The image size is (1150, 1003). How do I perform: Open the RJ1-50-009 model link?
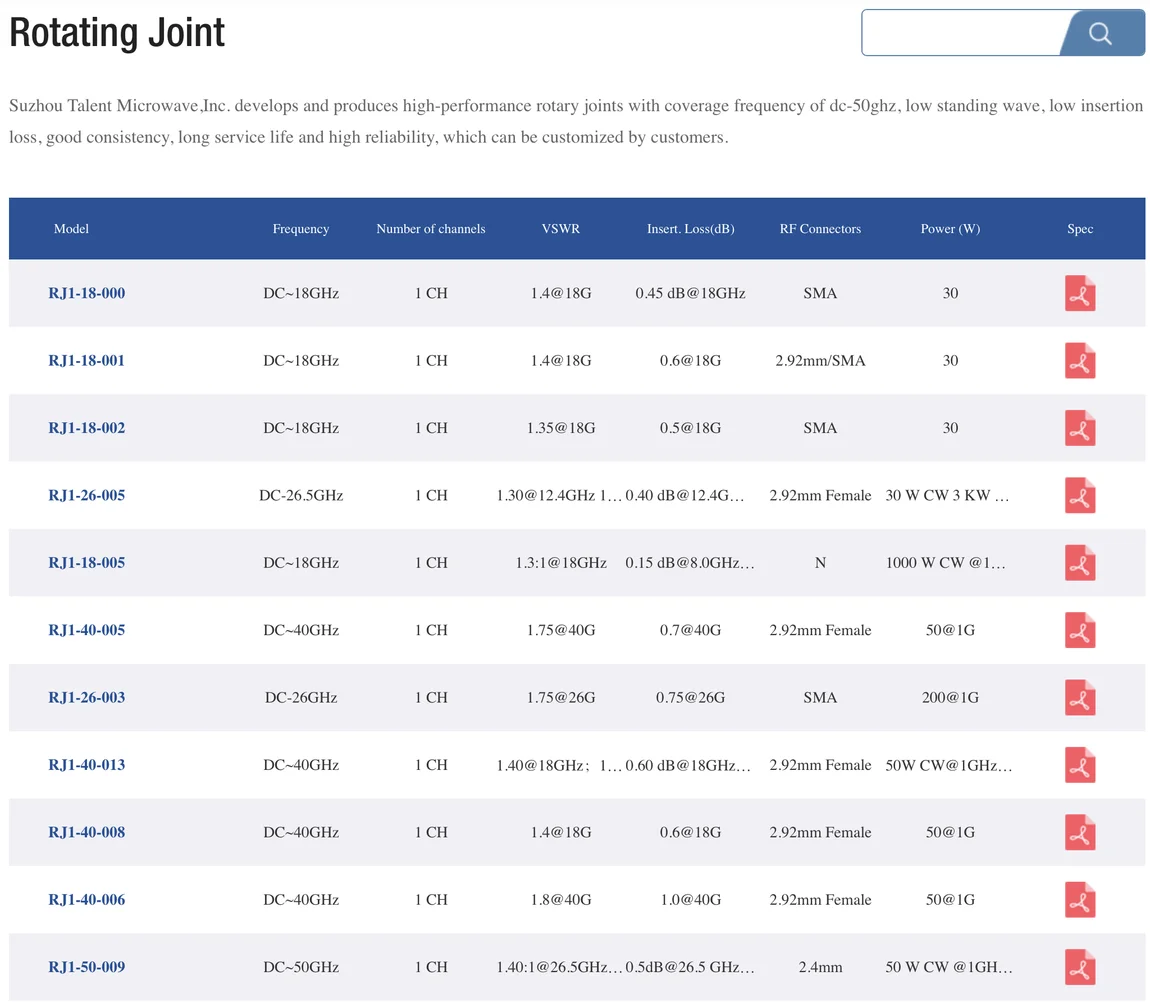[87, 967]
